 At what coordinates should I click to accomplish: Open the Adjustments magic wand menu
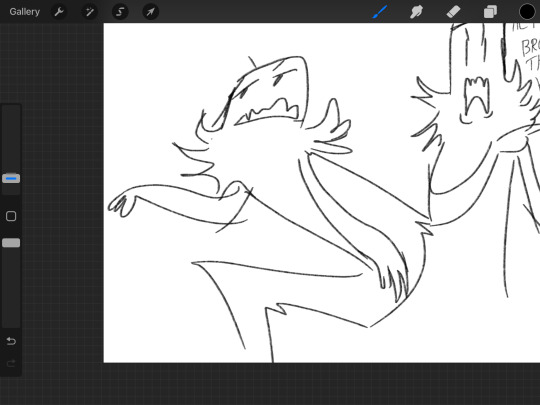click(x=90, y=12)
